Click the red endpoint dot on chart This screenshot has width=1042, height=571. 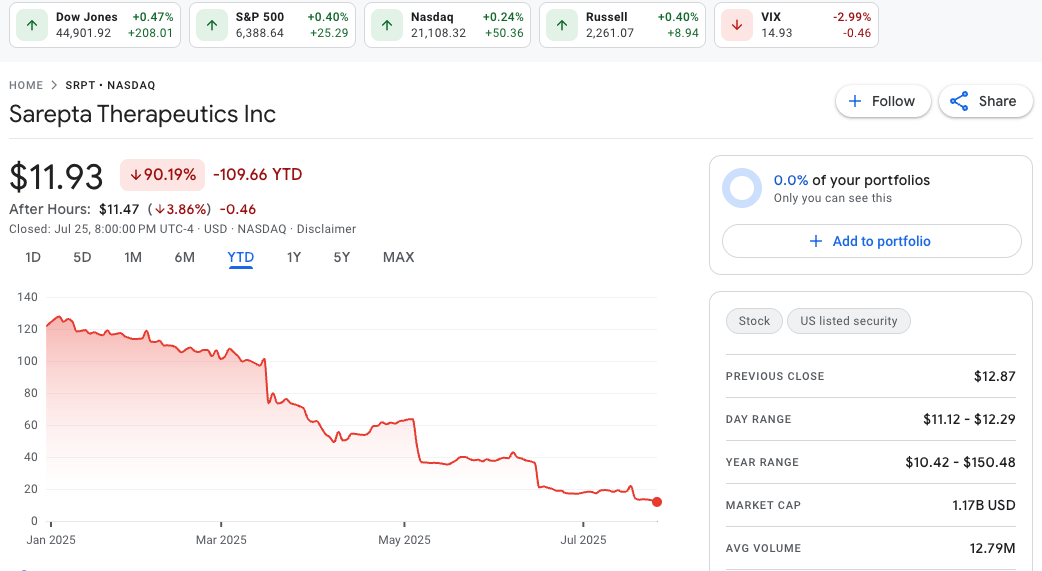click(x=657, y=502)
